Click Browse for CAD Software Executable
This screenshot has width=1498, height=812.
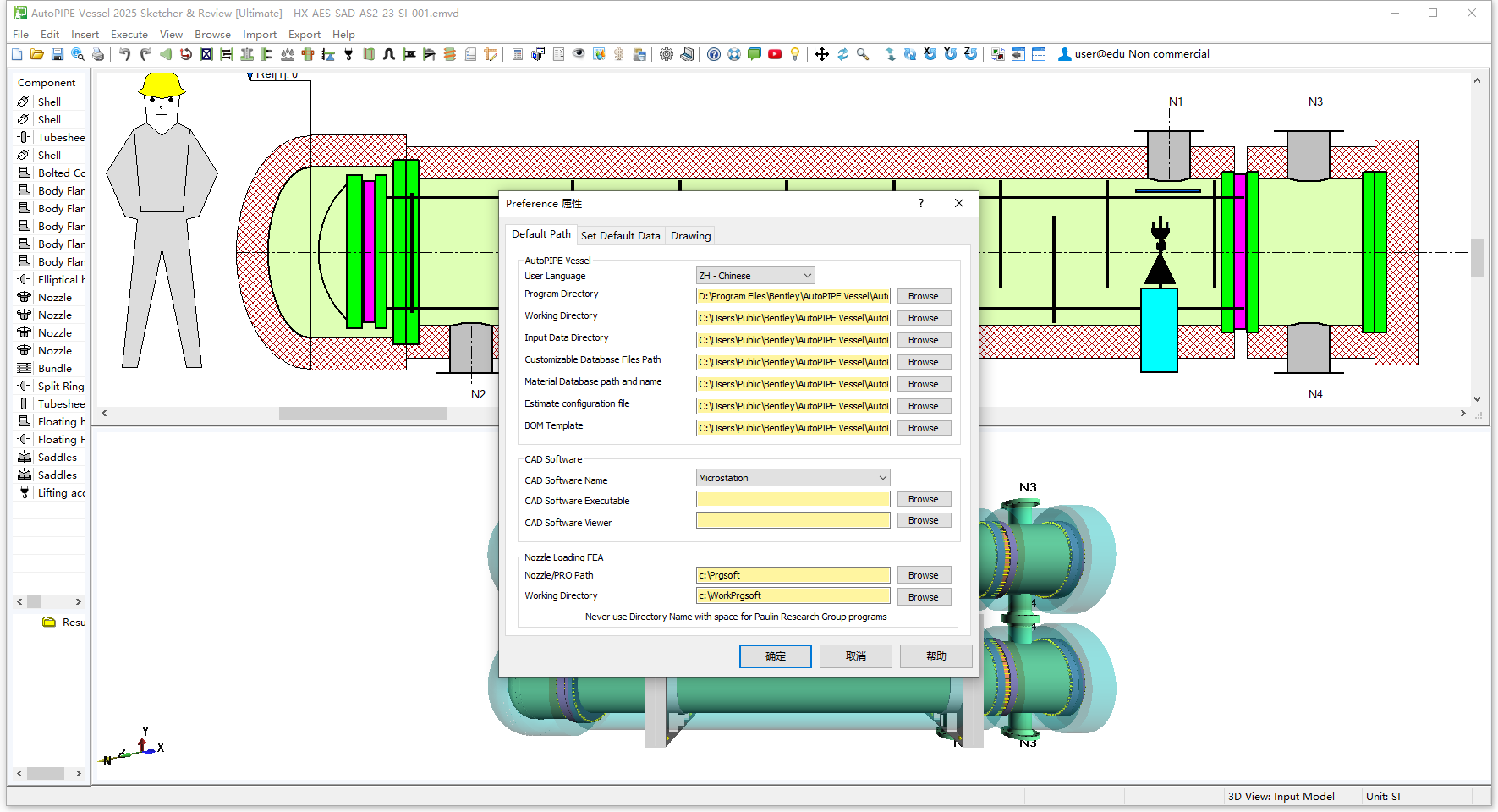[x=924, y=499]
